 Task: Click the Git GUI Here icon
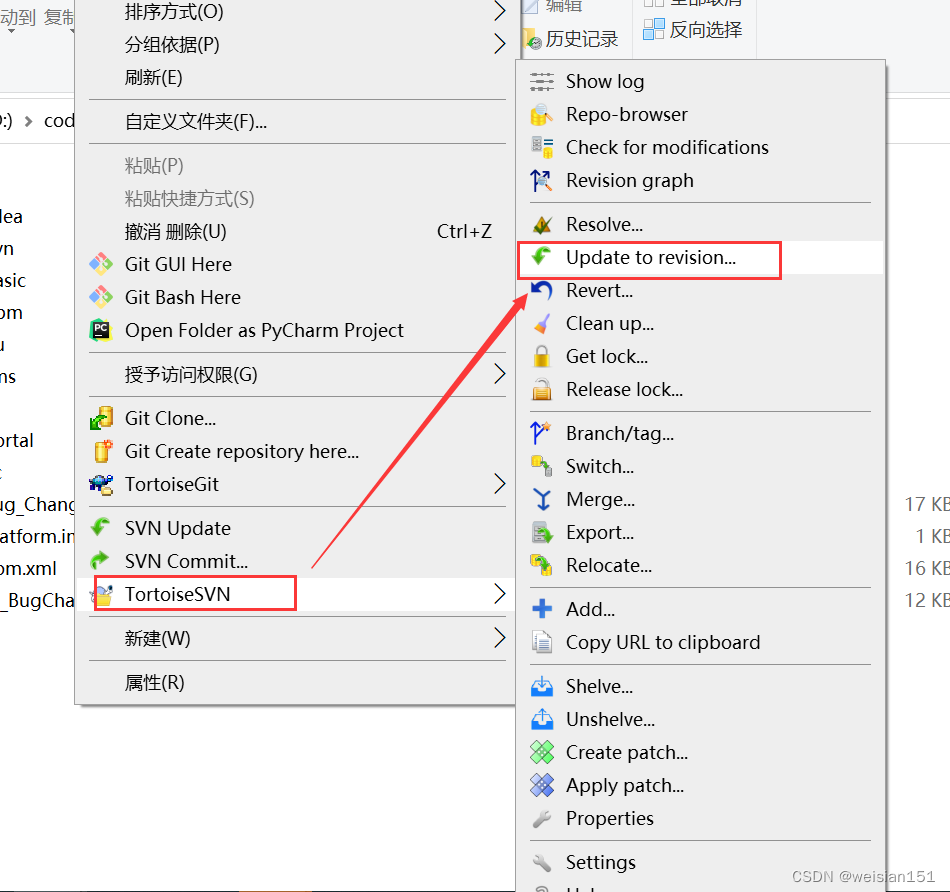coord(101,264)
